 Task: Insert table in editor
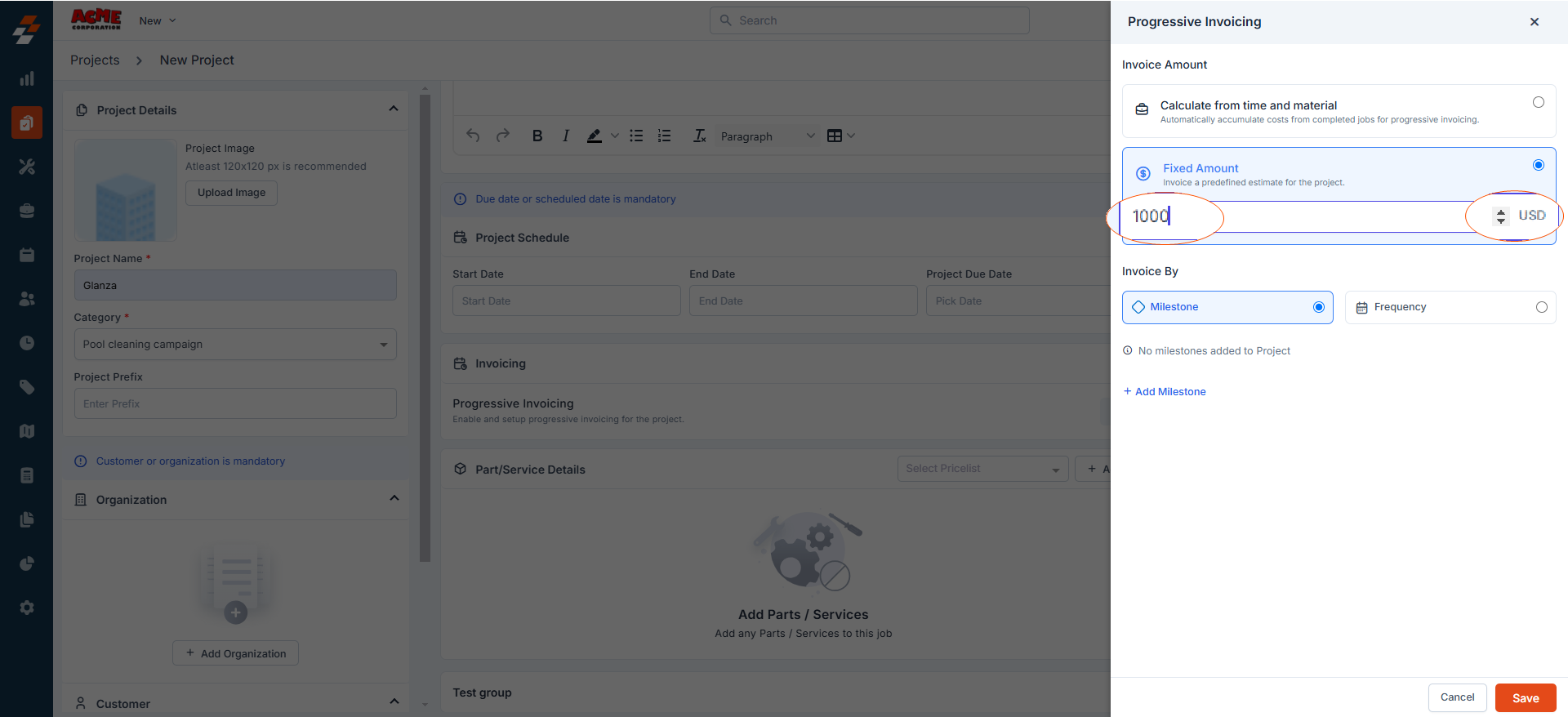pos(835,136)
